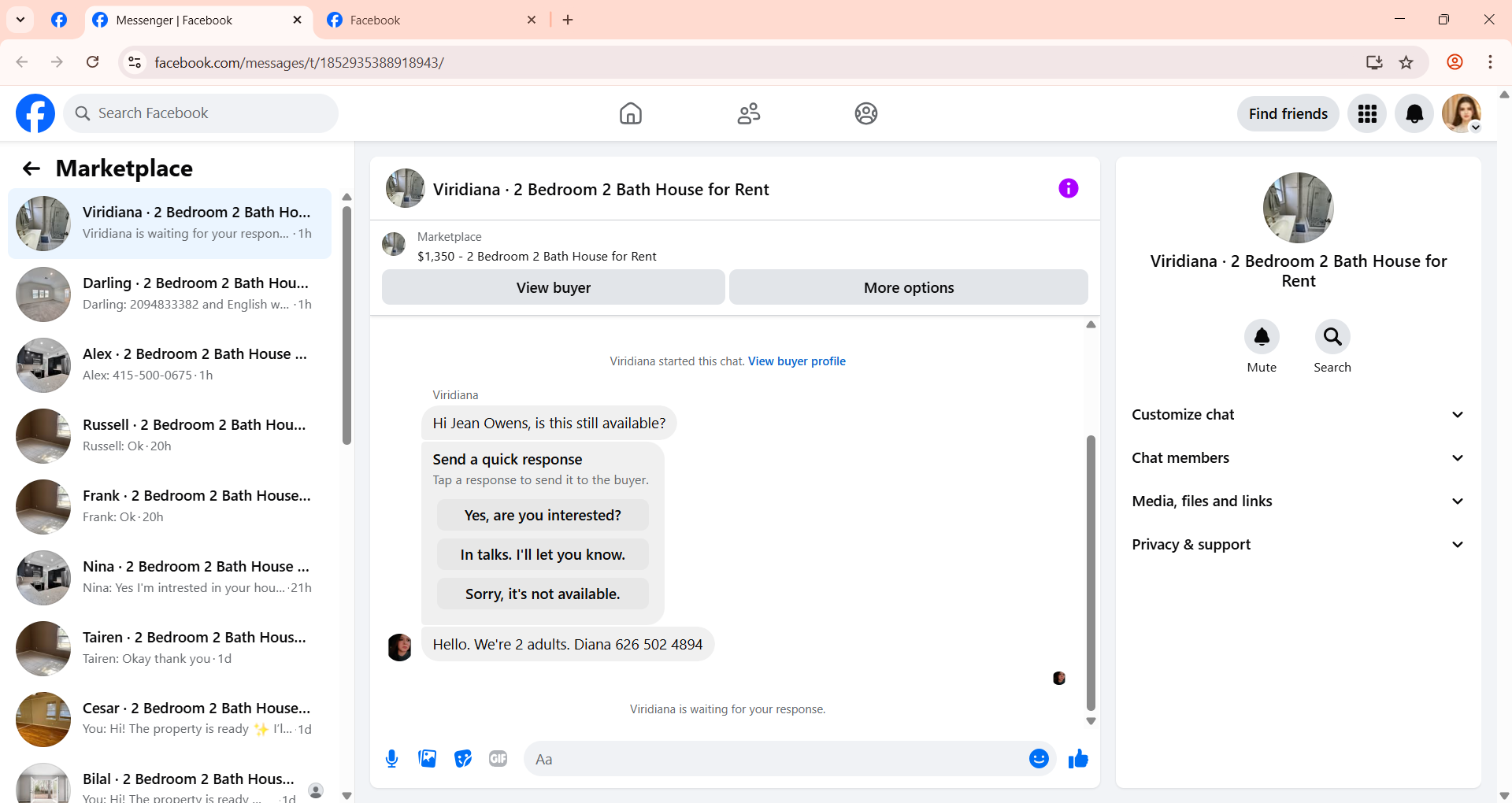Image resolution: width=1512 pixels, height=803 pixels.
Task: Open the emoji picker
Action: (x=1039, y=759)
